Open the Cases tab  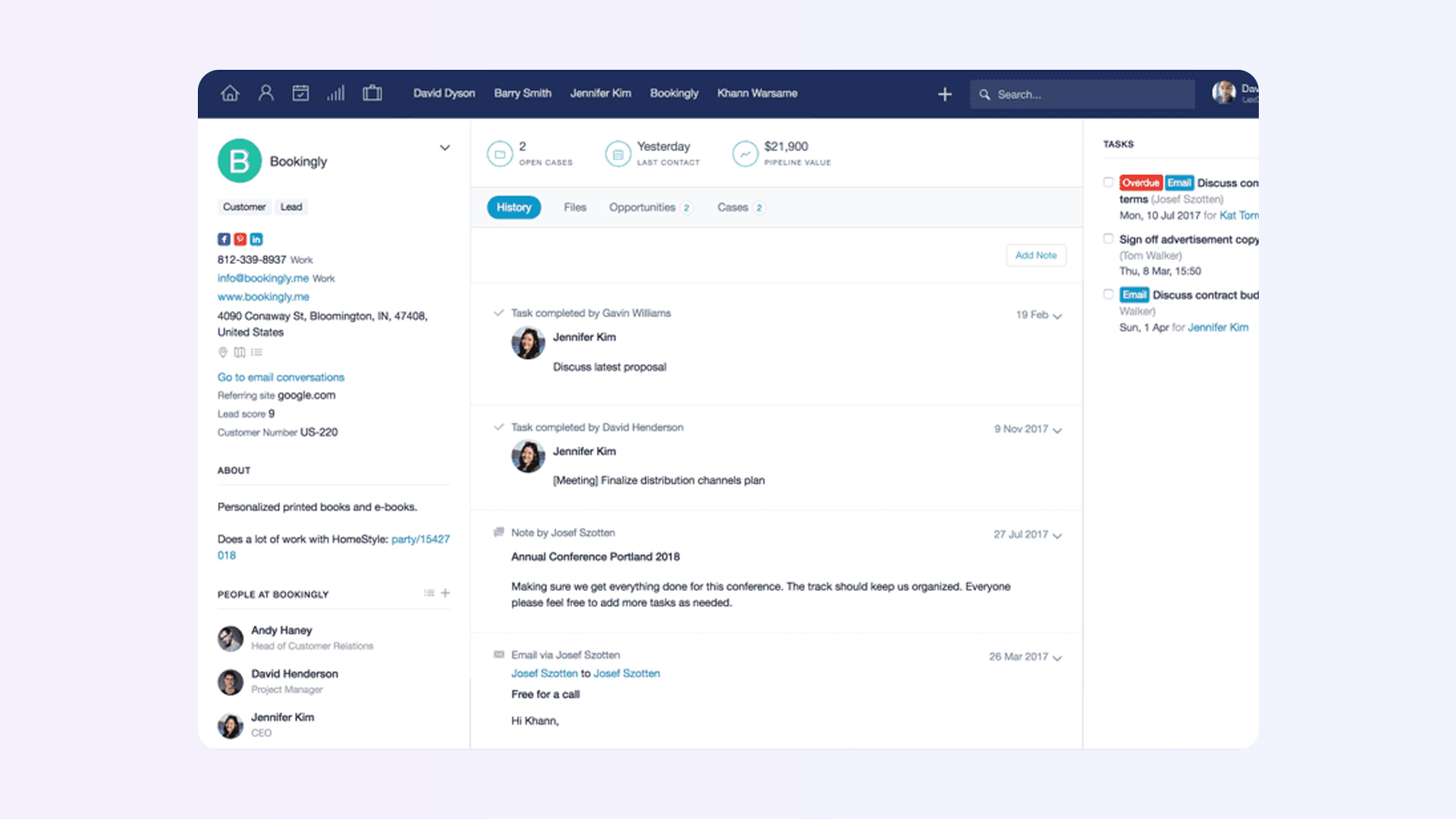coord(741,207)
